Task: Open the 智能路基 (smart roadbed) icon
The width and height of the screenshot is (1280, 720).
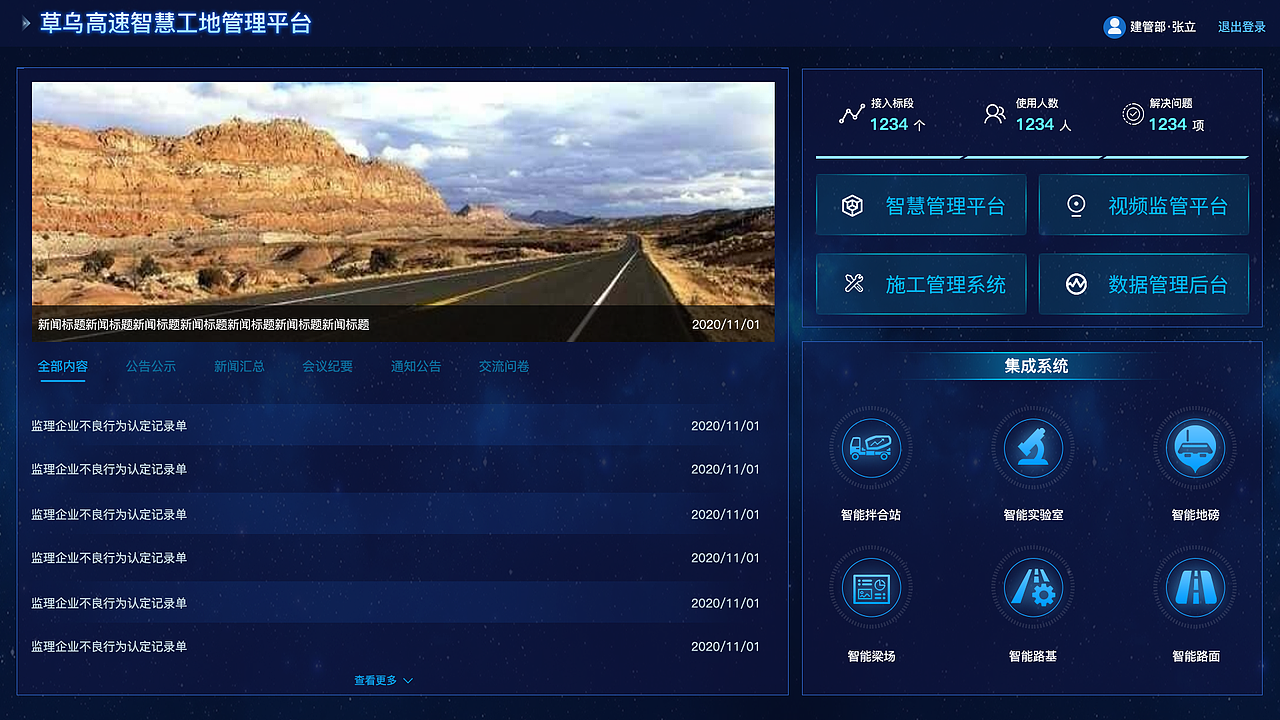Action: [1032, 588]
